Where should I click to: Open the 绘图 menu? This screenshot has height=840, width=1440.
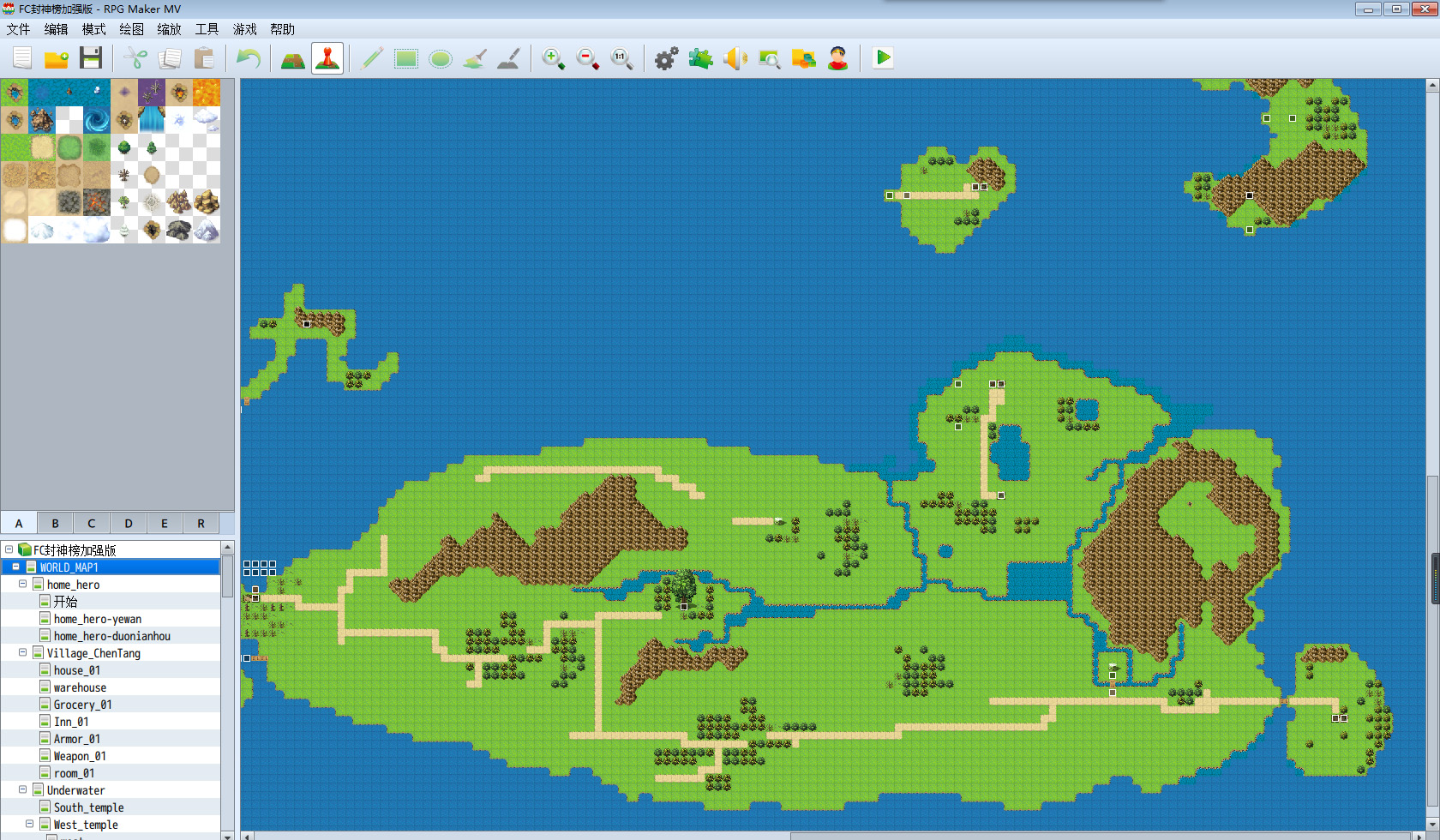(131, 29)
